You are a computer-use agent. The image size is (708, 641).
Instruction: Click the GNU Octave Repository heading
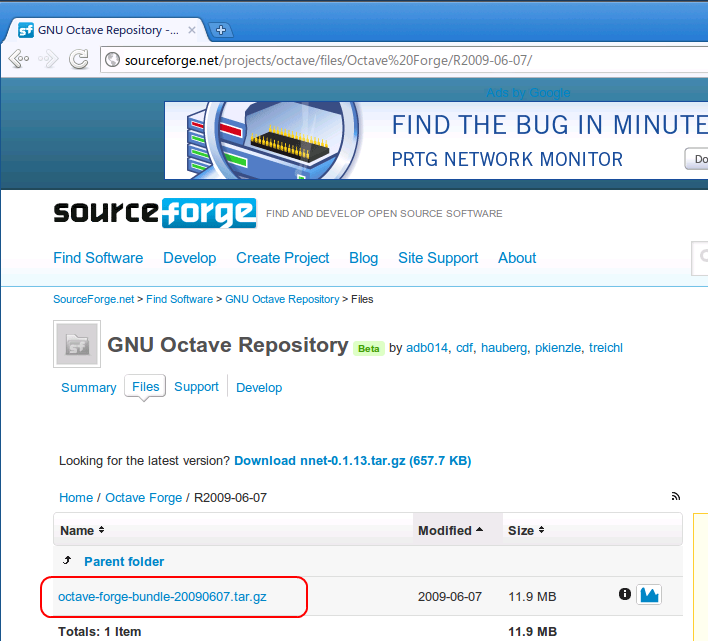pos(228,345)
